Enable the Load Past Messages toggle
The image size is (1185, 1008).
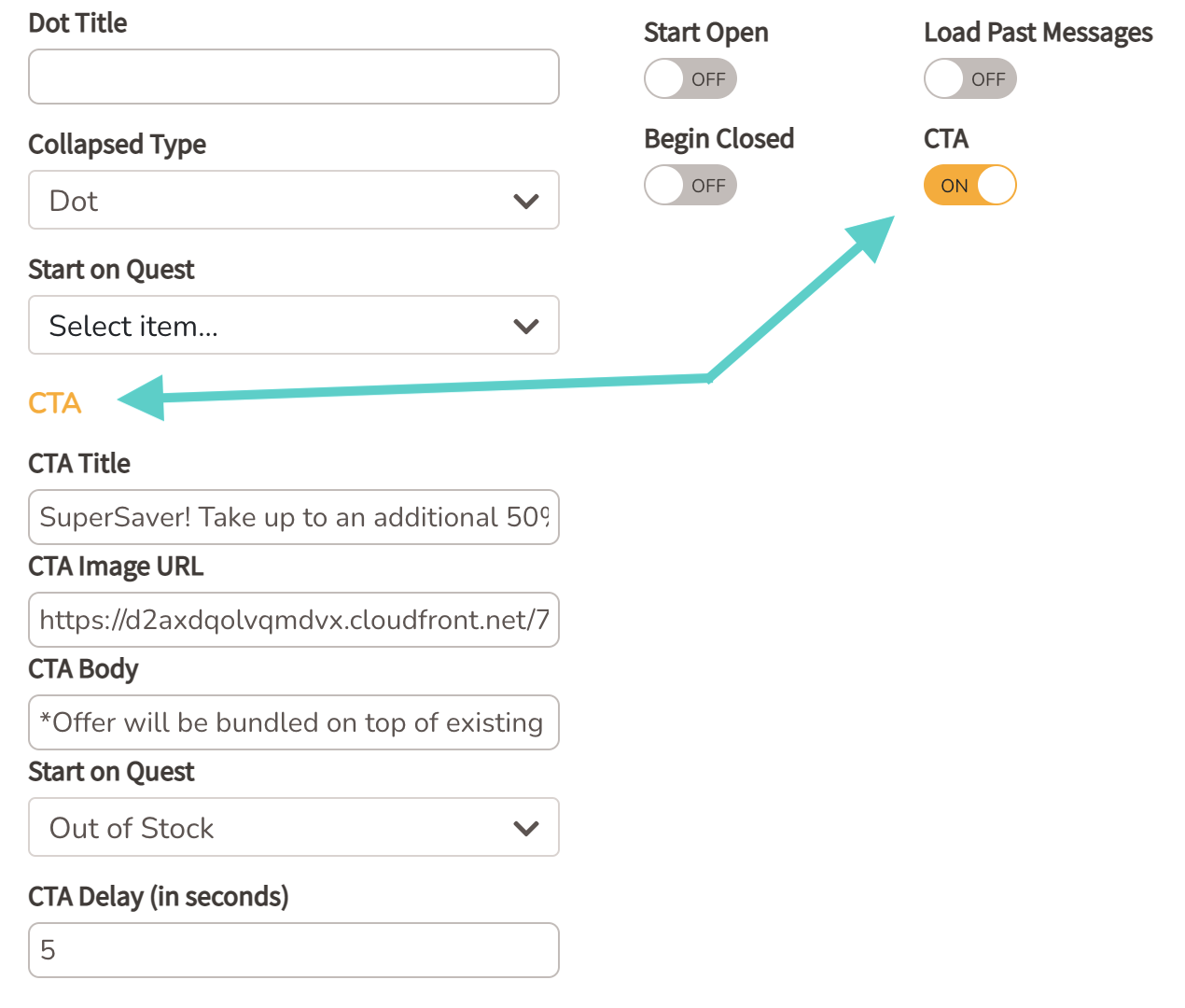(970, 79)
